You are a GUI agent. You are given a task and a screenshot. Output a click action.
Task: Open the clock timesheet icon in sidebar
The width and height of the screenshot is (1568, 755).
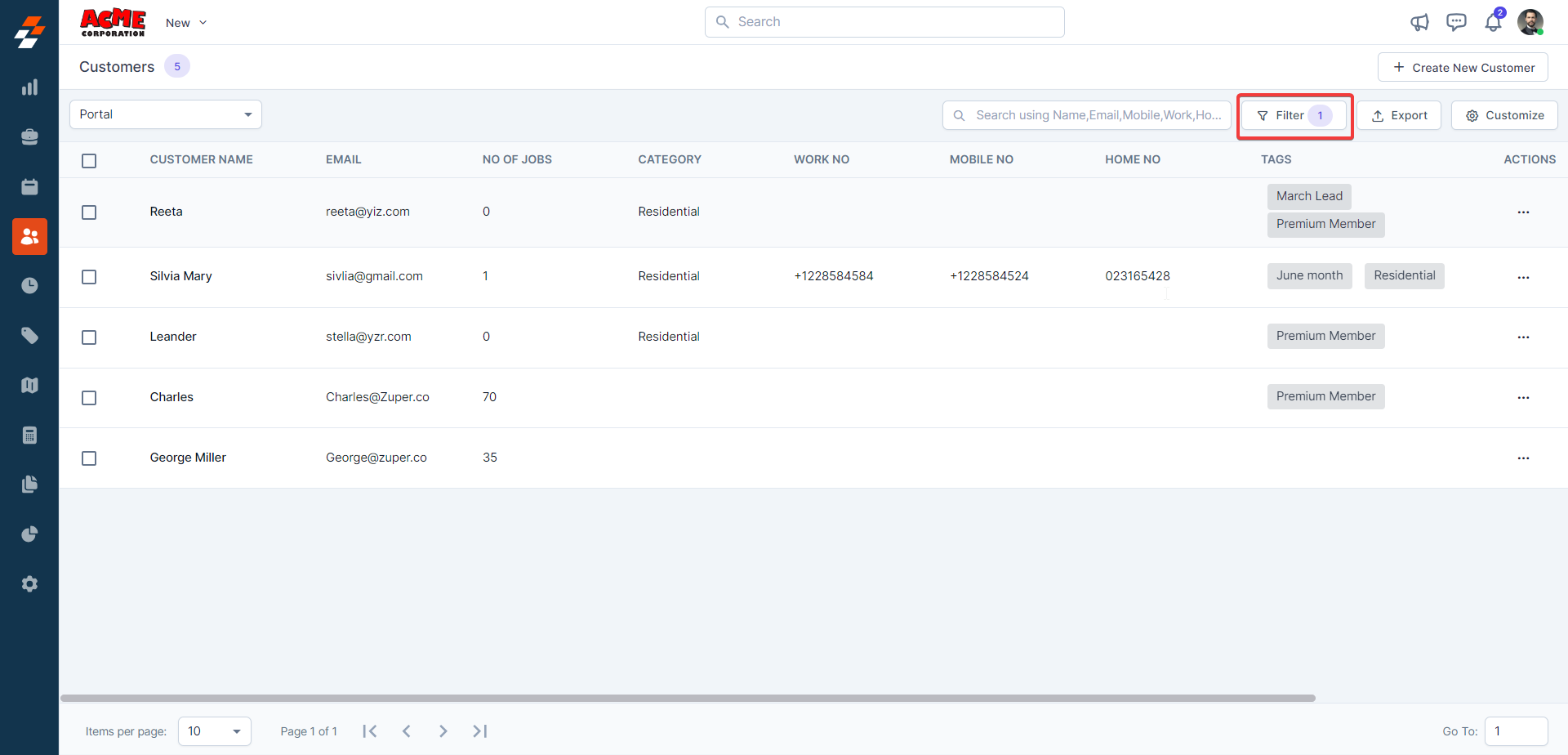(x=29, y=286)
